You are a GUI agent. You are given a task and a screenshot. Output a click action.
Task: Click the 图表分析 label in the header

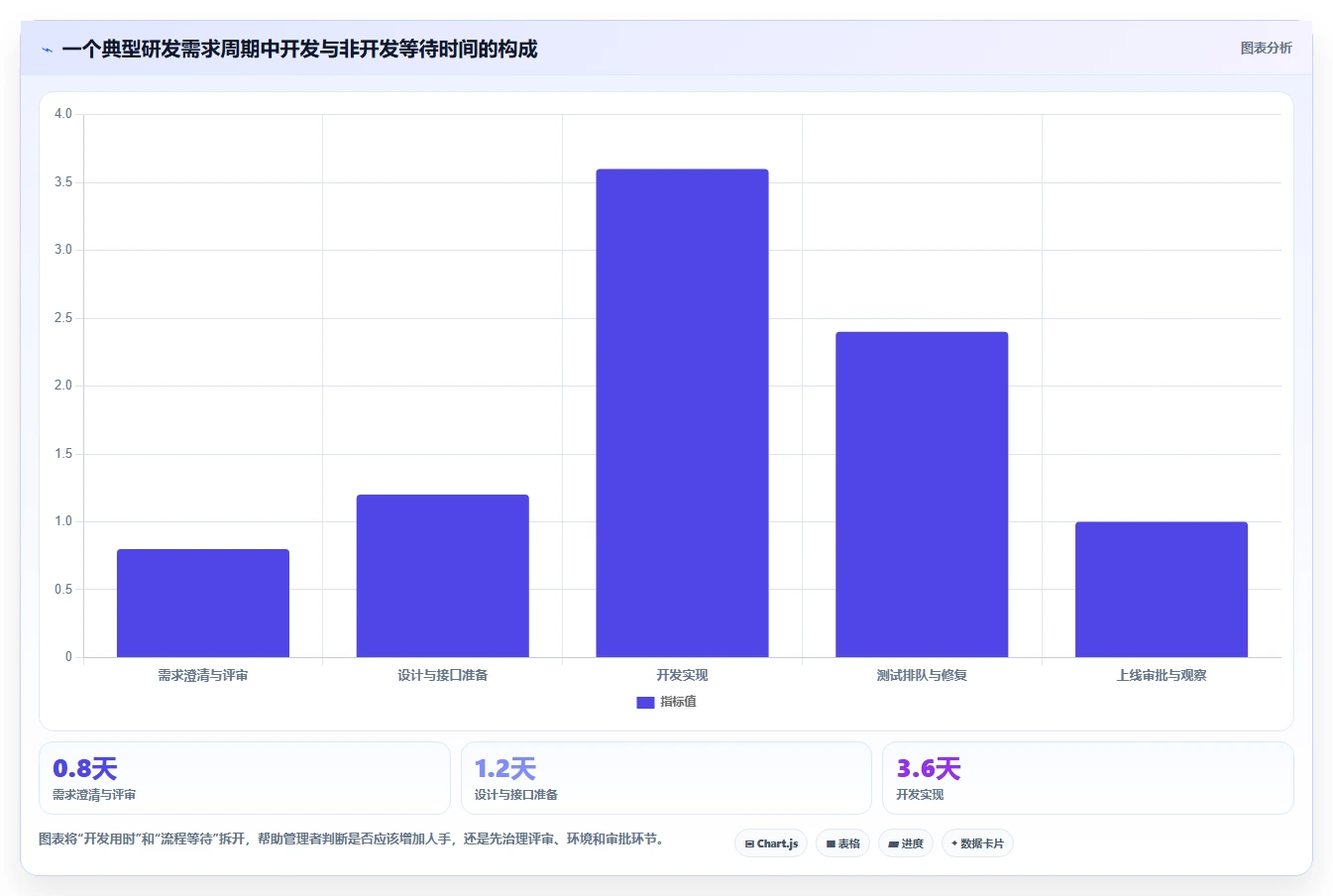pos(1266,48)
